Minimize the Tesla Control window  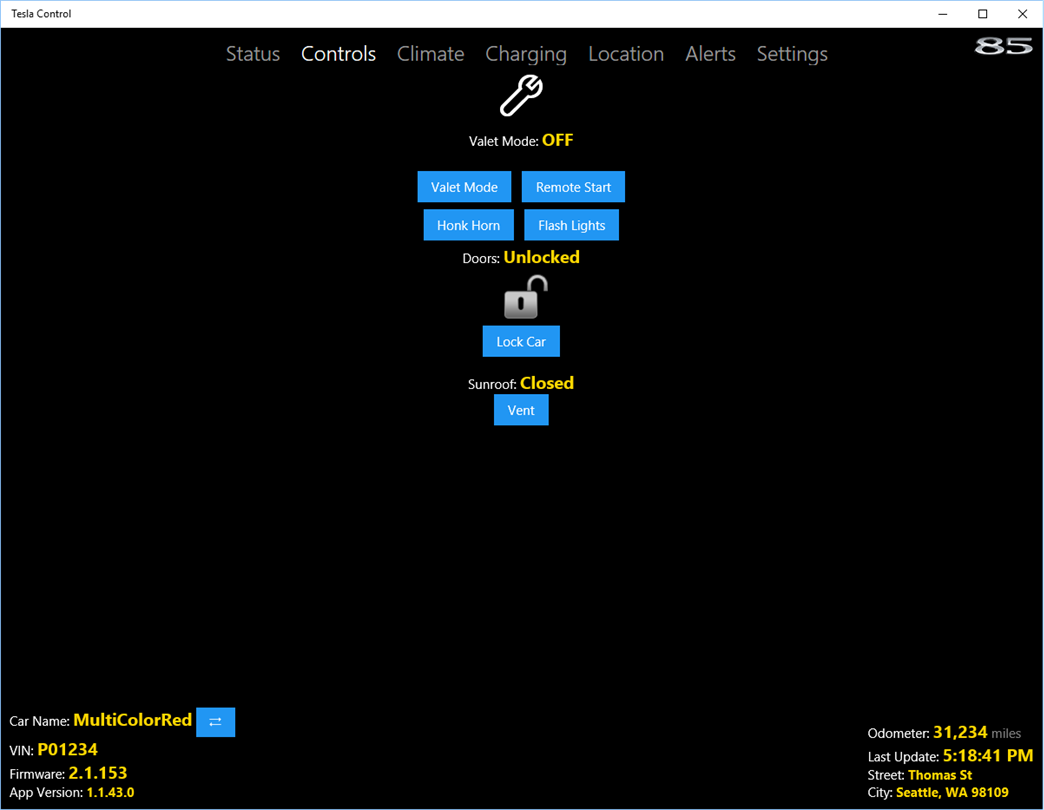pos(943,14)
